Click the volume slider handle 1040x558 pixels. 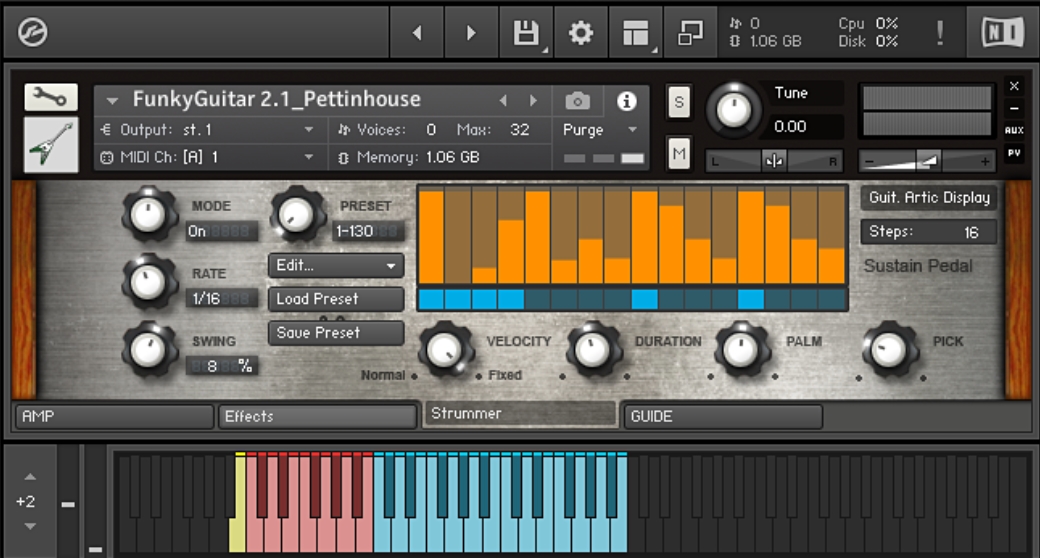tap(929, 161)
